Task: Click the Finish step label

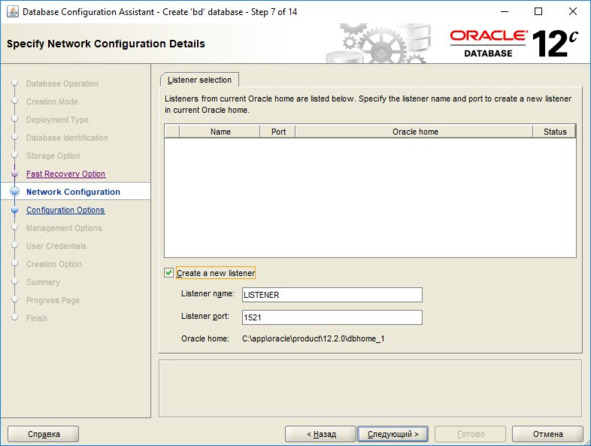Action: click(37, 318)
